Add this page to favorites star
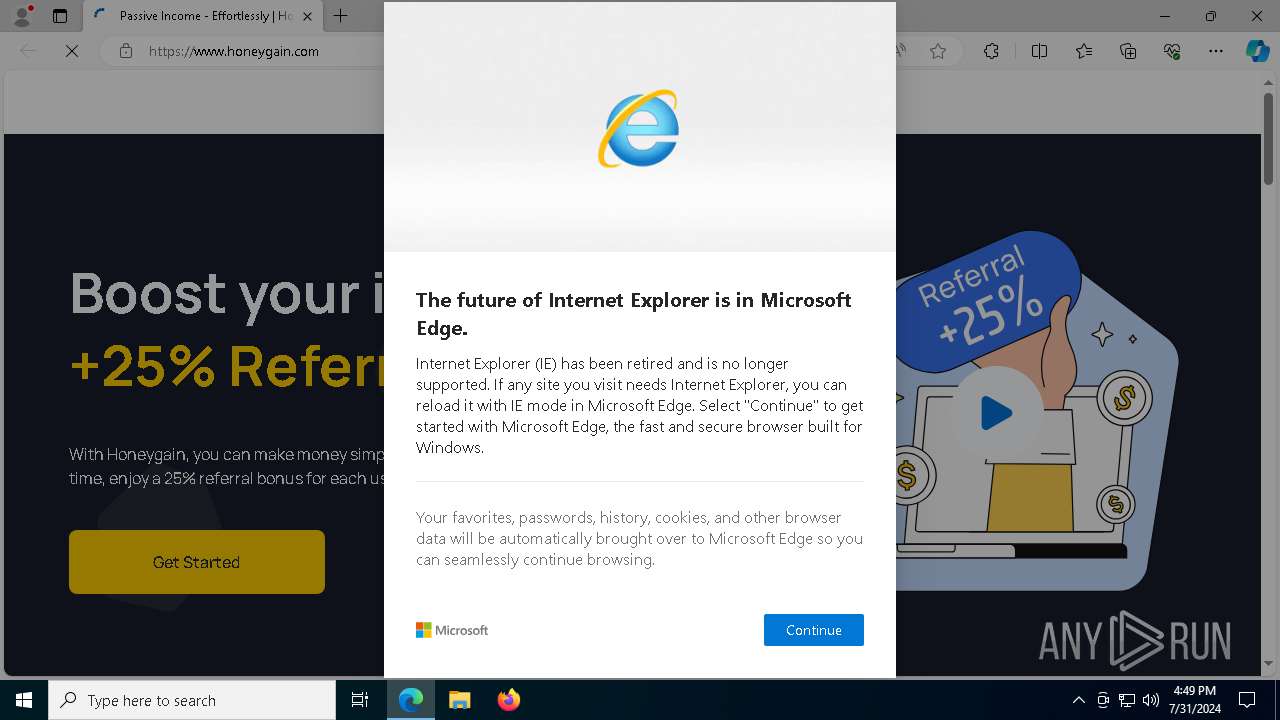This screenshot has width=1280, height=720. (938, 51)
